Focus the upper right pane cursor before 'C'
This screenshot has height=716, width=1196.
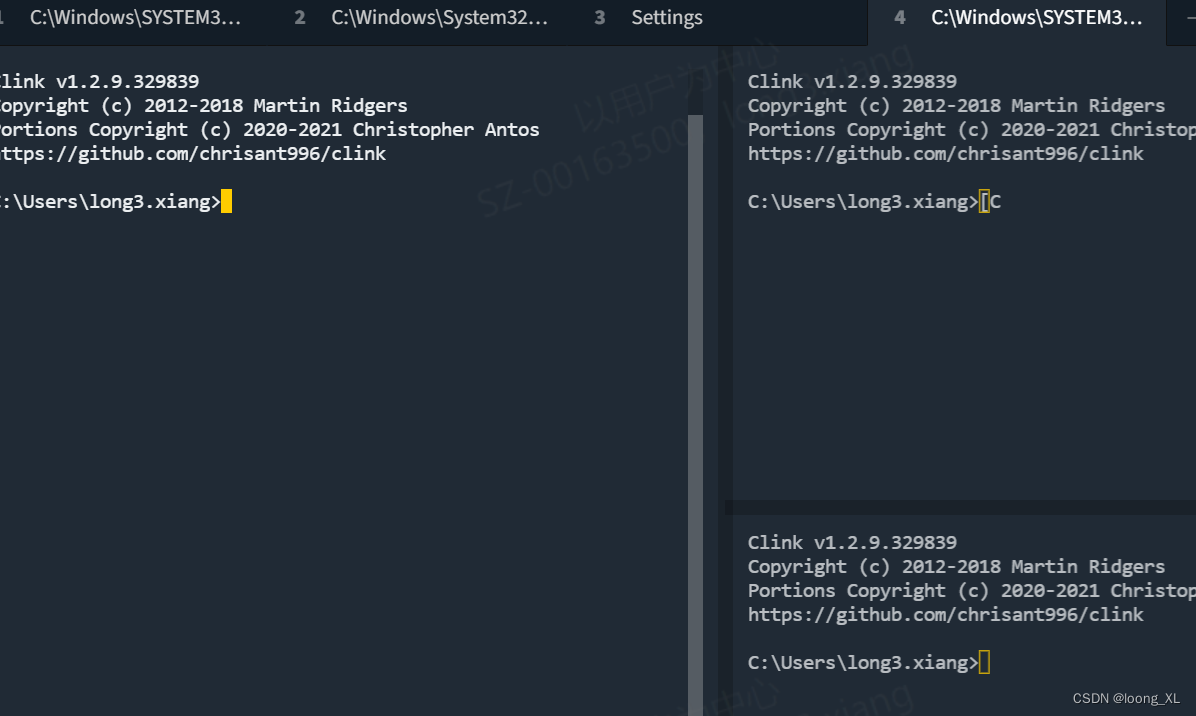[985, 201]
